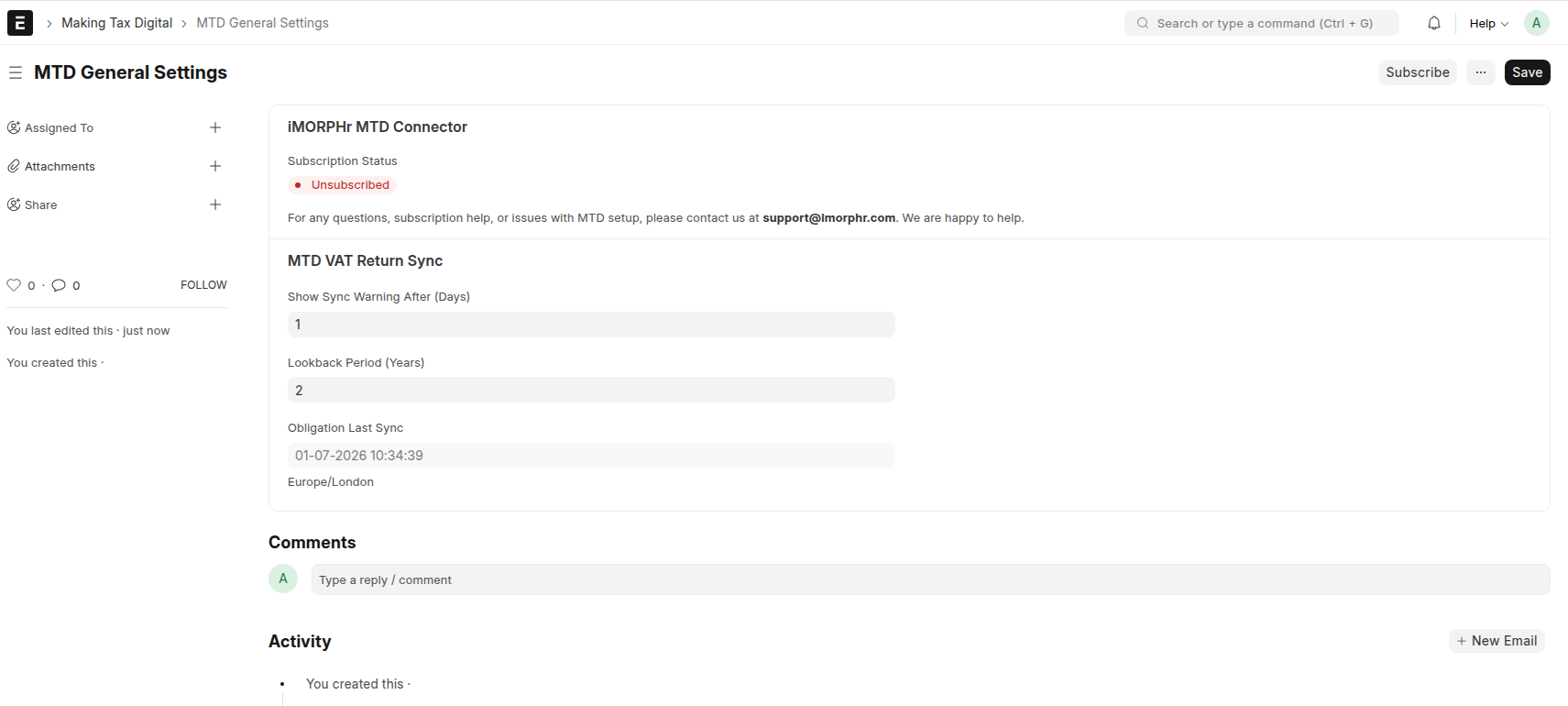Click the Obligation Last Sync datetime field
Image resolution: width=1568 pixels, height=706 pixels.
(x=591, y=456)
